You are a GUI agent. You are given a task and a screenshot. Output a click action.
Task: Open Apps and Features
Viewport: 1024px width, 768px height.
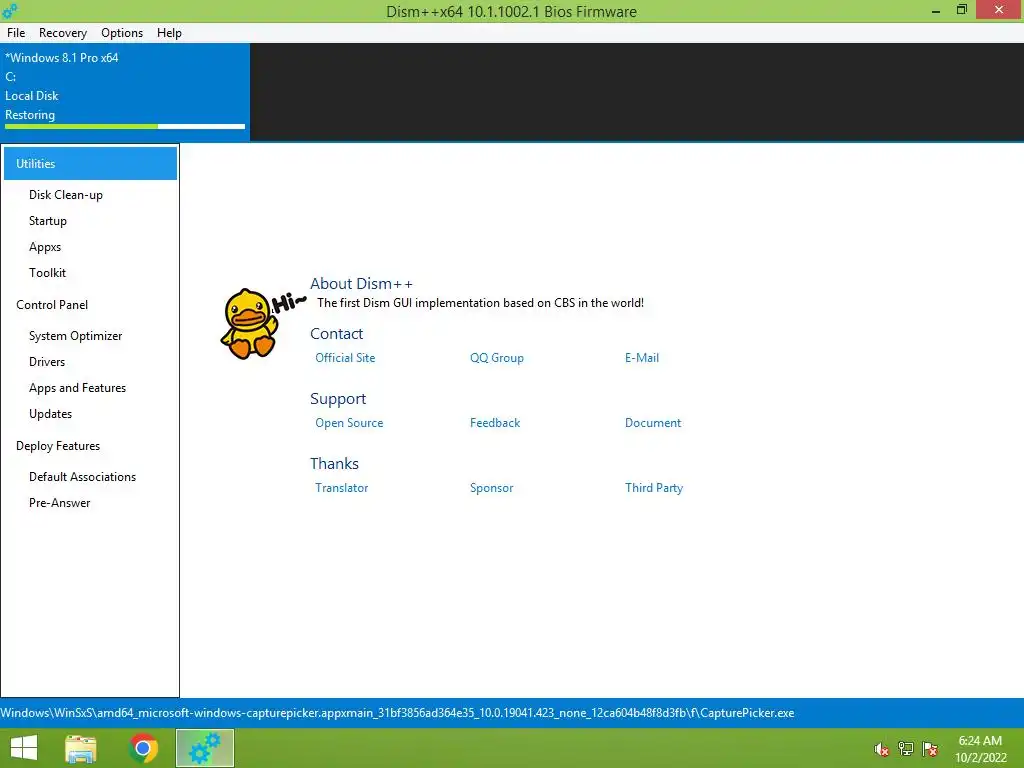click(x=77, y=388)
